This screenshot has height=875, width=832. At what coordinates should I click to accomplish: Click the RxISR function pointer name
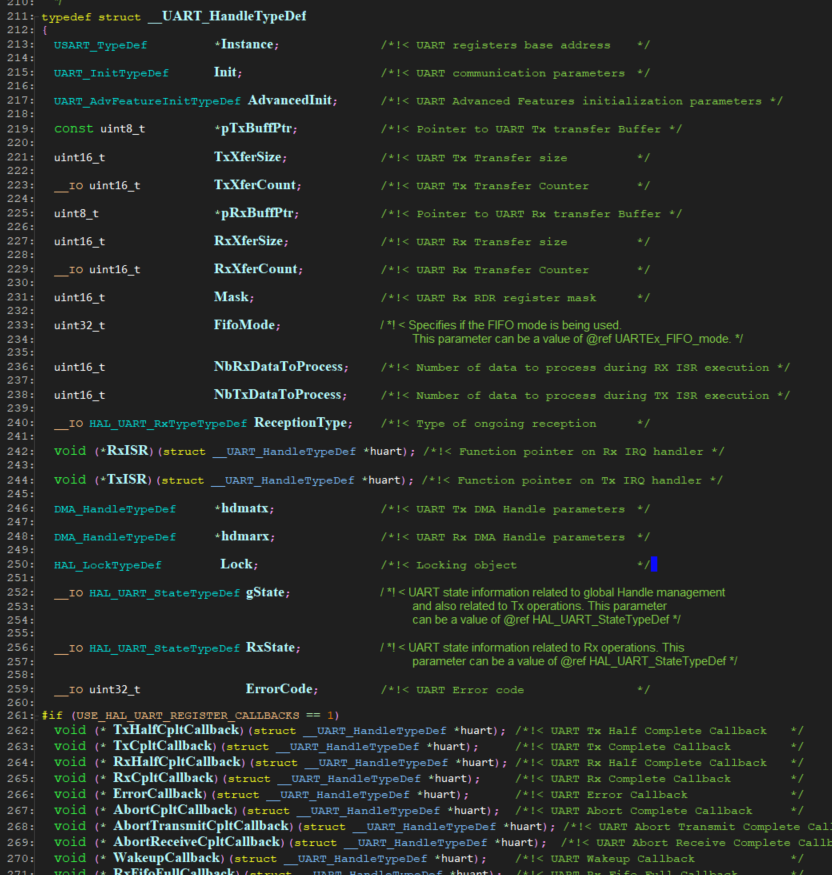pyautogui.click(x=128, y=450)
